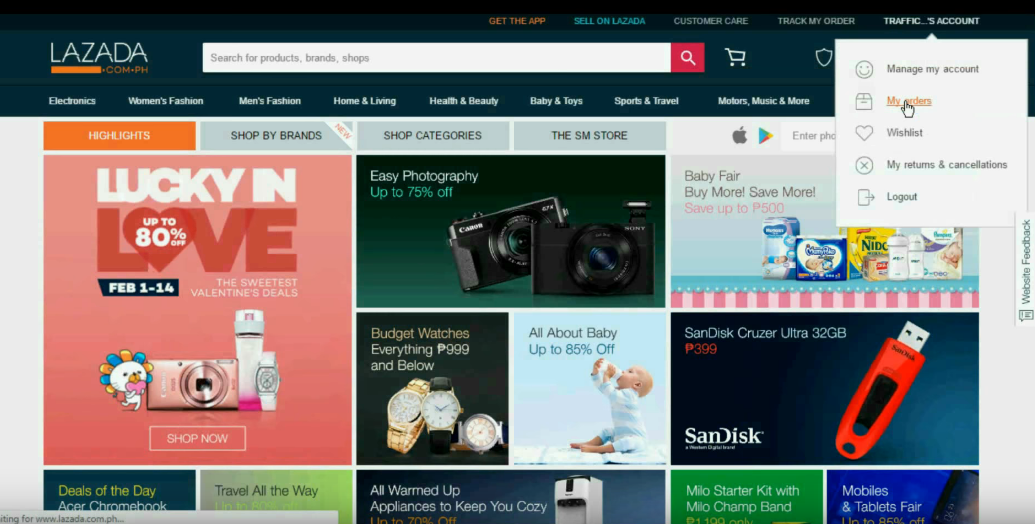Open the Electronics category menu
Viewport: 1035px width, 524px height.
point(72,101)
